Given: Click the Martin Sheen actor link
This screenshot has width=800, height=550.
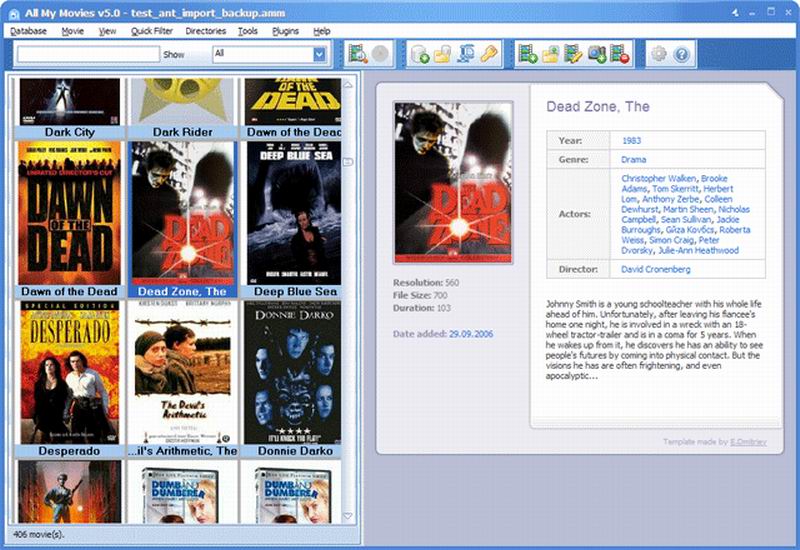Looking at the screenshot, I should click(x=688, y=209).
